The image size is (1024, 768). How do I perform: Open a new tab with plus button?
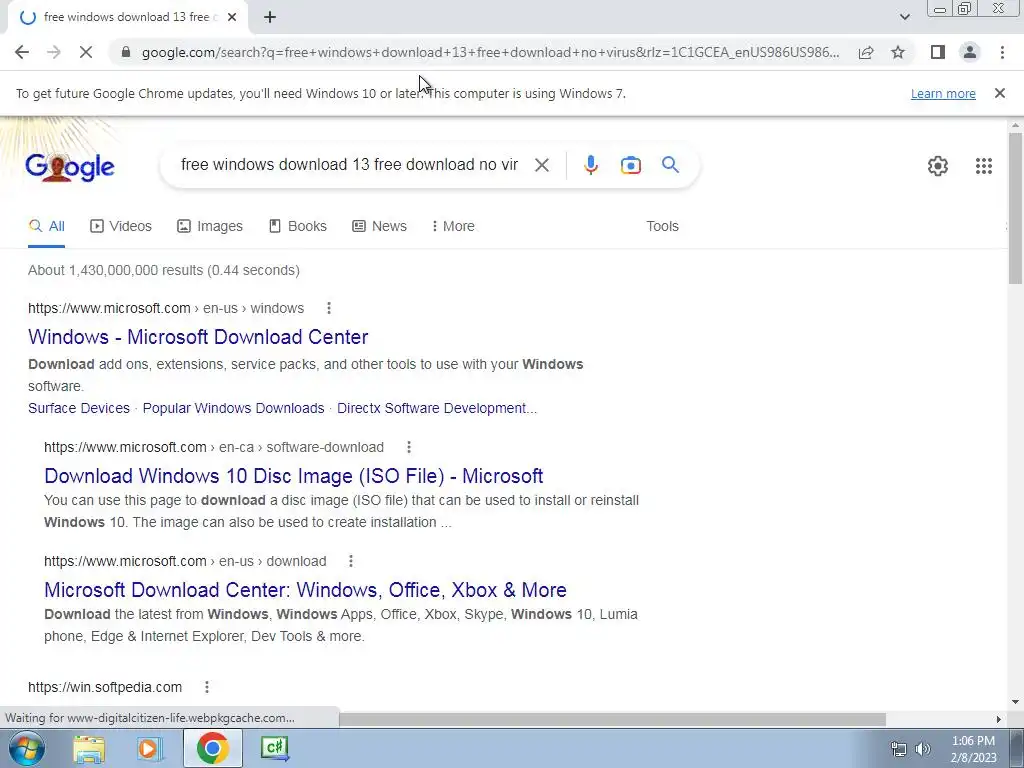270,18
